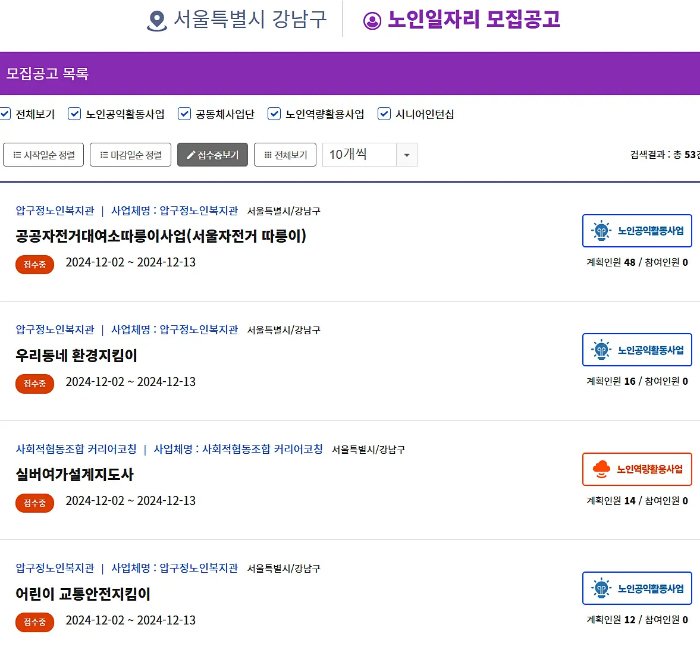Click 계획인원 48 / 참여인원 0 text

click(x=637, y=262)
